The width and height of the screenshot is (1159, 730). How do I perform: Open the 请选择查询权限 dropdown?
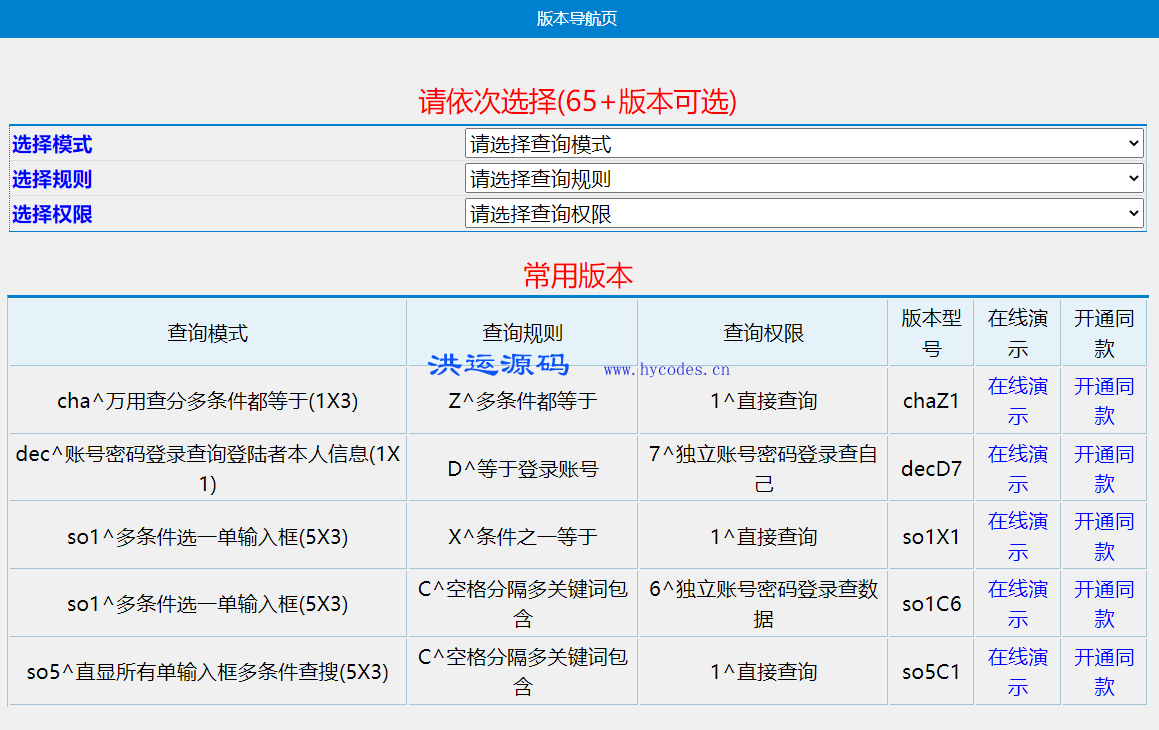click(804, 214)
